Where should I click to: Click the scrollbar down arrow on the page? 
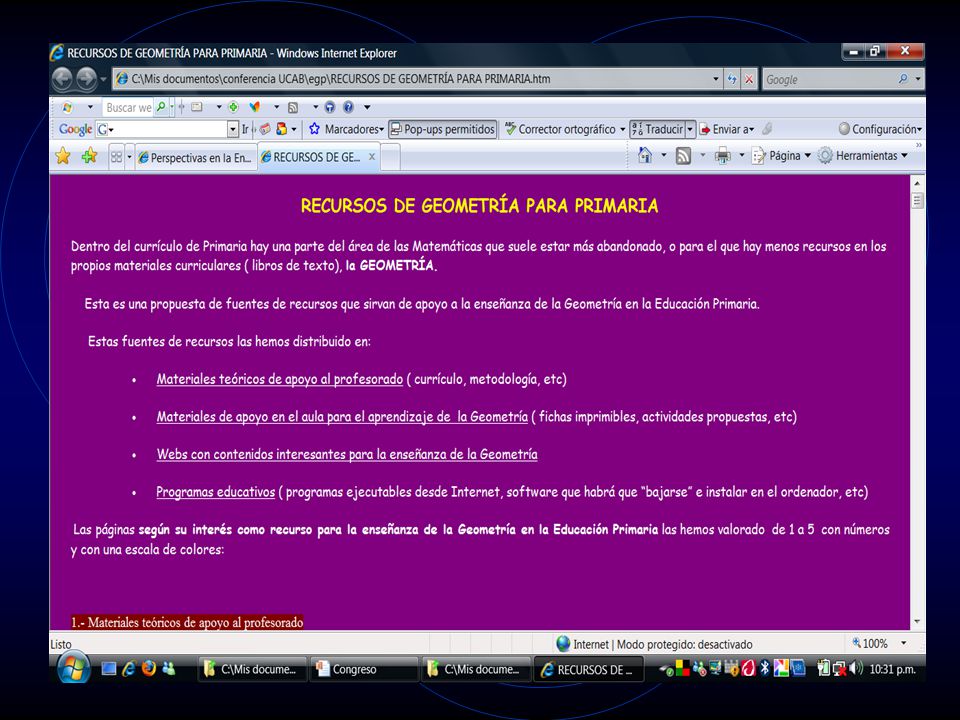point(917,622)
